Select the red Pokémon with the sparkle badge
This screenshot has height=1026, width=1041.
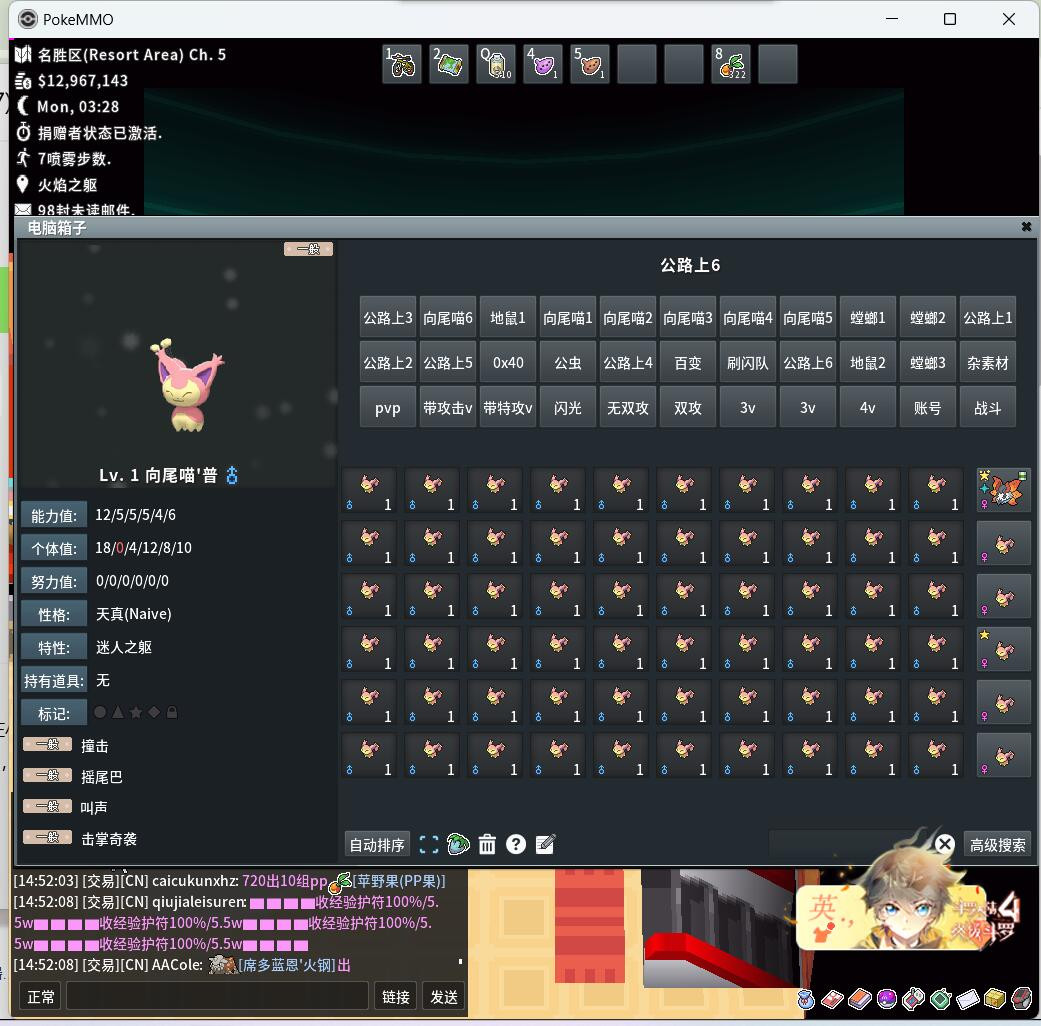click(1003, 490)
